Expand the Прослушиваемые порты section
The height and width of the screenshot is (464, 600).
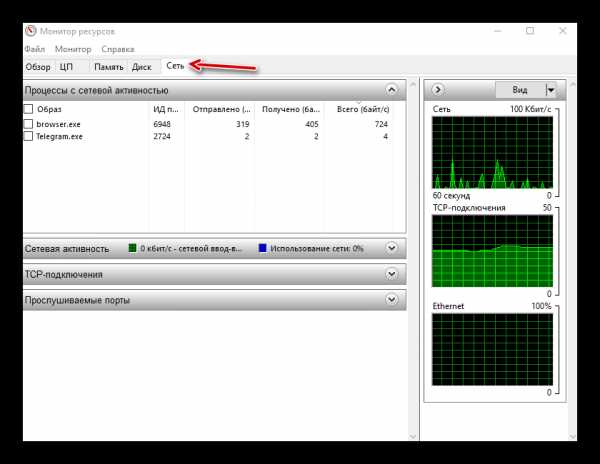coord(391,300)
